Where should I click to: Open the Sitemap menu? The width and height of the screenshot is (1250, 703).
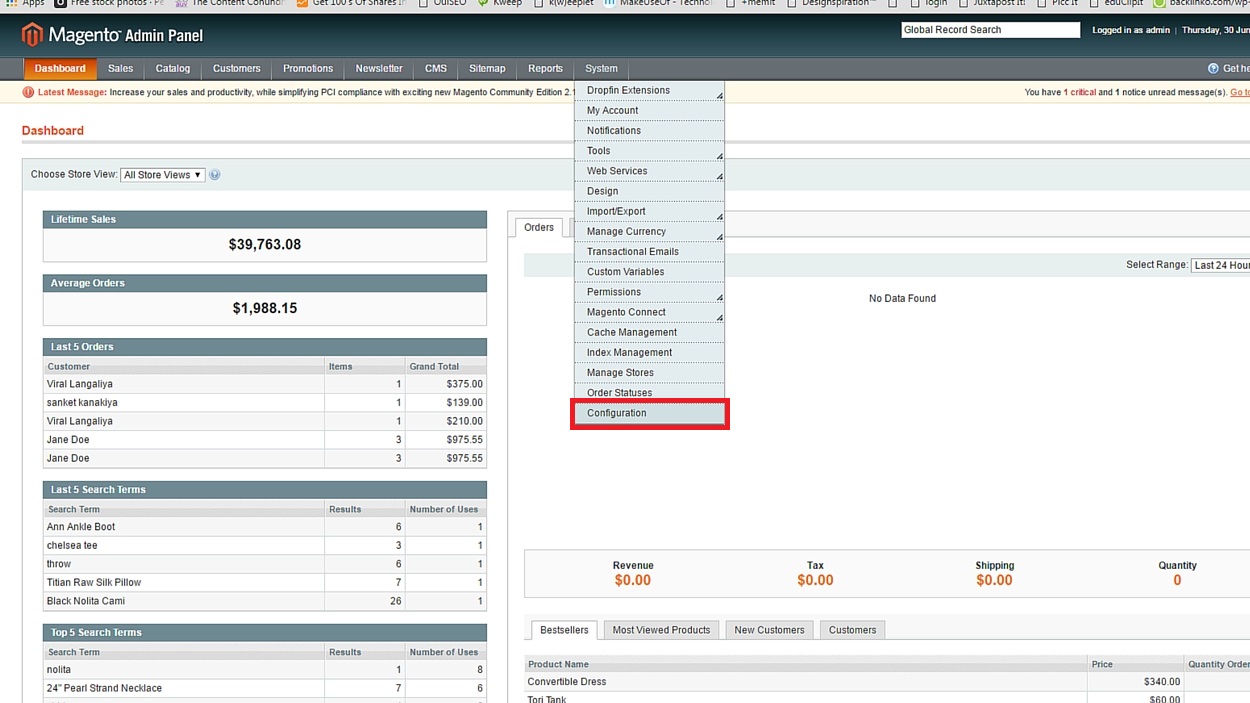point(487,69)
